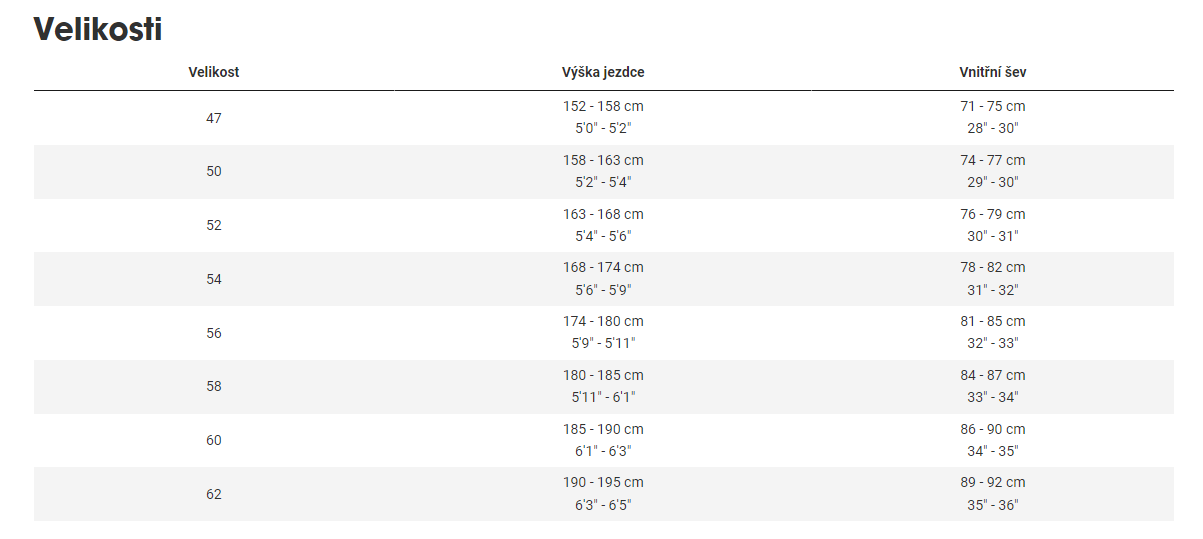Click inseam value 76 - 79 cm
Screen dimensions: 1203x539
coord(992,214)
